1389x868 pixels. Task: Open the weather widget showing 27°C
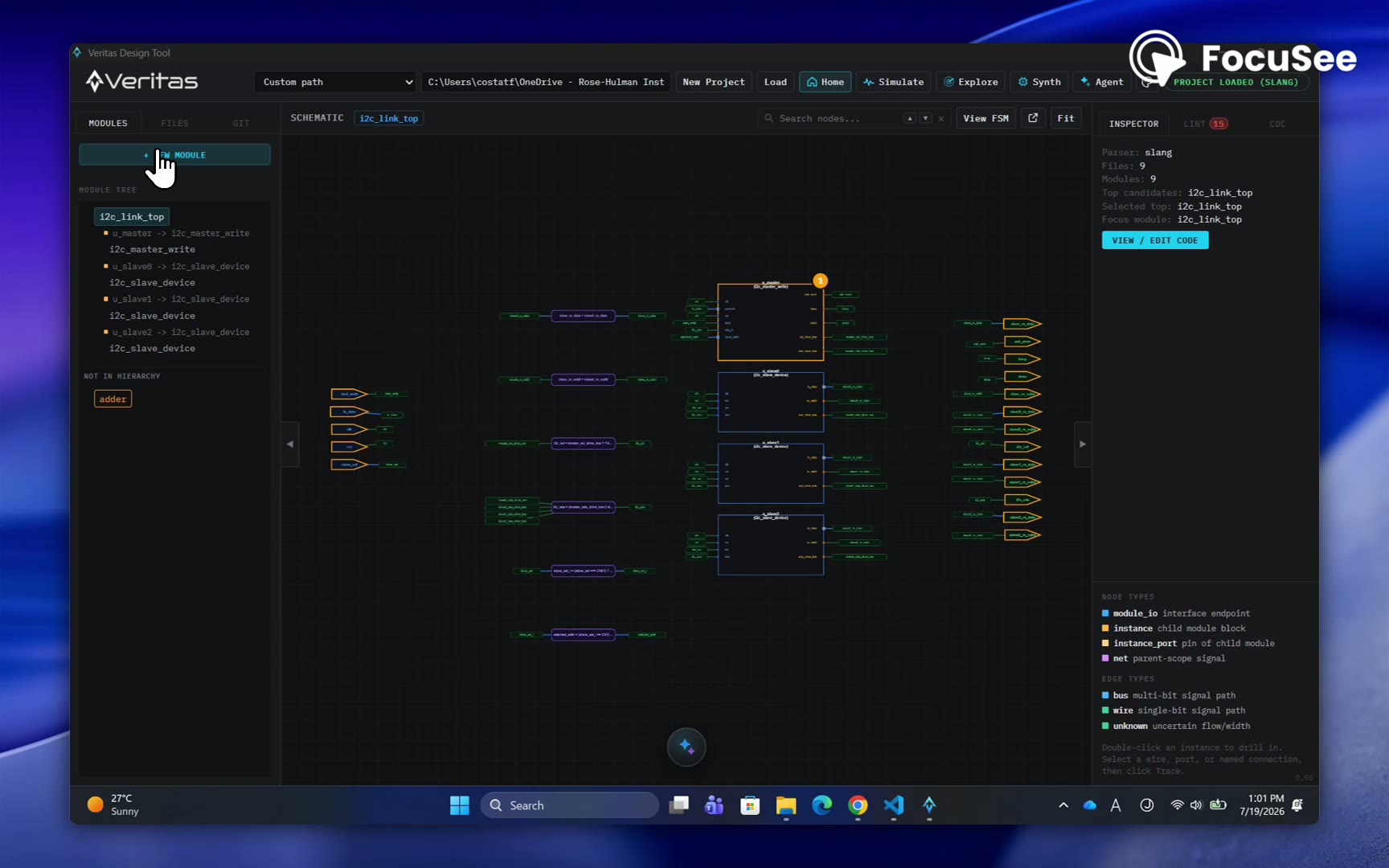[113, 805]
